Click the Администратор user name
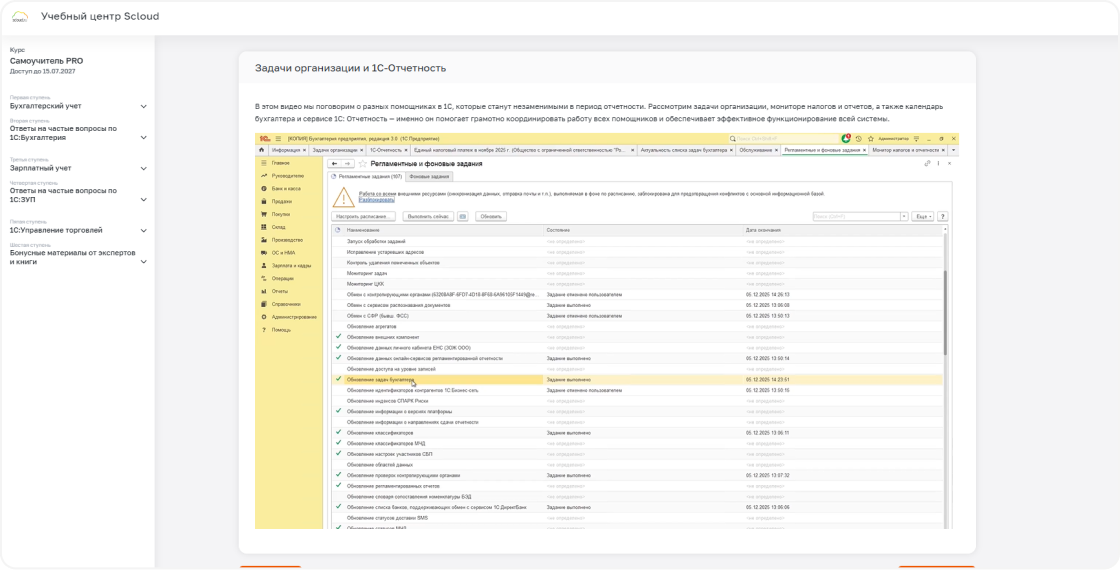 pyautogui.click(x=893, y=139)
